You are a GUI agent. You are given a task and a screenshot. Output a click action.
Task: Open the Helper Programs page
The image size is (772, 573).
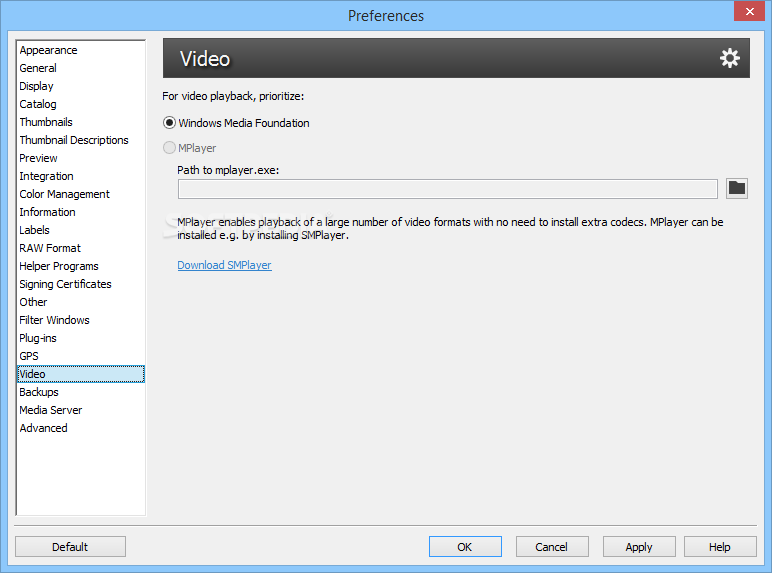pos(81,266)
